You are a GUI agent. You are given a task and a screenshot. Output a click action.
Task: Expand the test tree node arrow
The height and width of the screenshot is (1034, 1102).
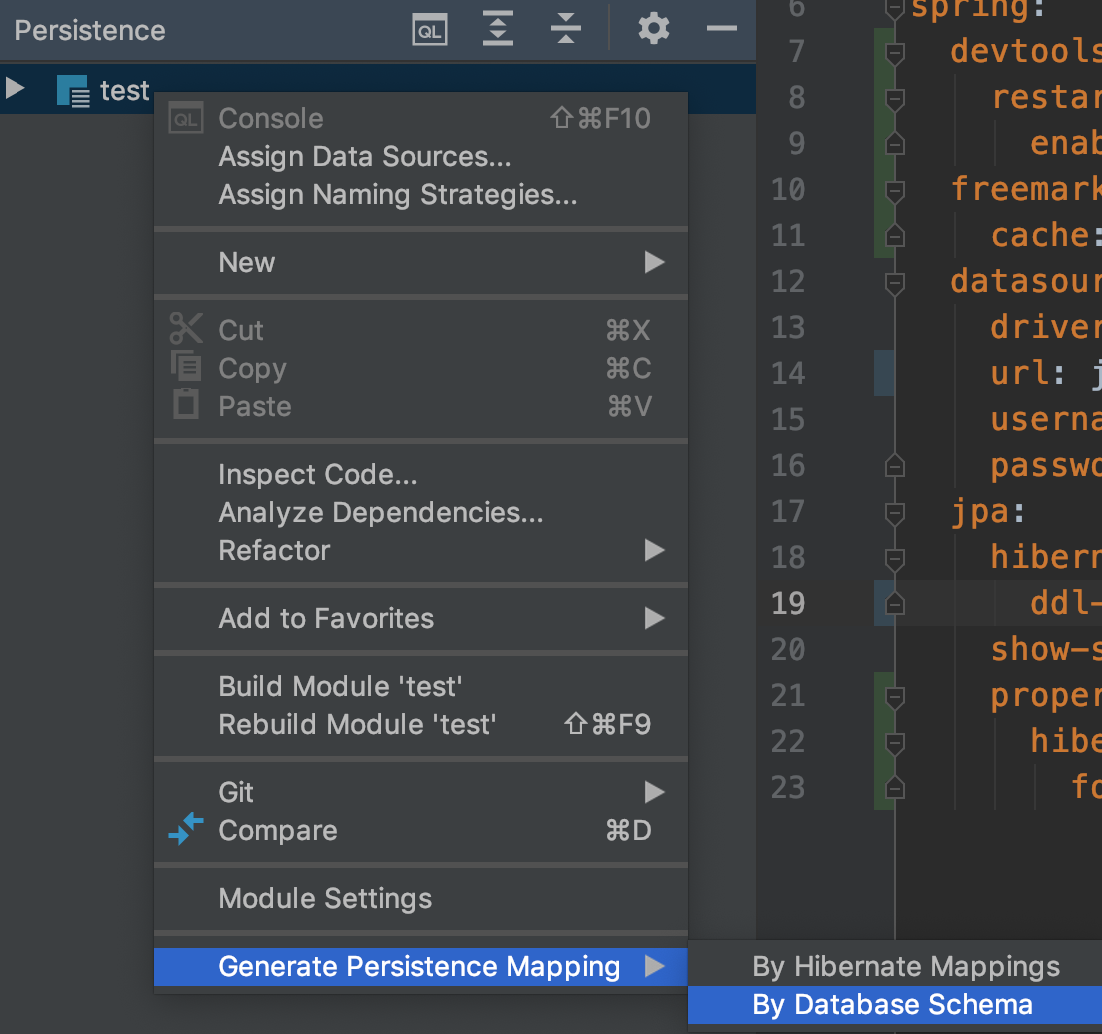pos(15,89)
